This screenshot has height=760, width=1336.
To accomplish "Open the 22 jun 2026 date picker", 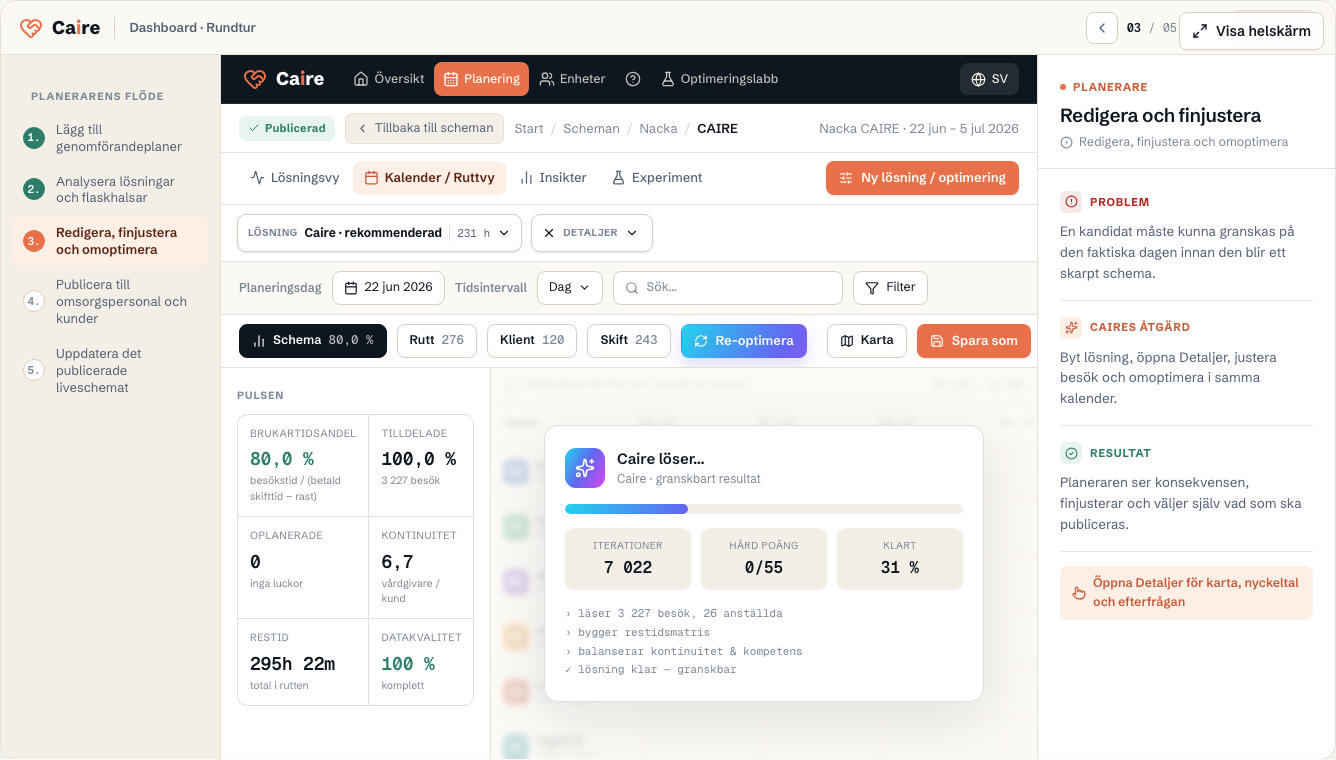I will [x=388, y=288].
